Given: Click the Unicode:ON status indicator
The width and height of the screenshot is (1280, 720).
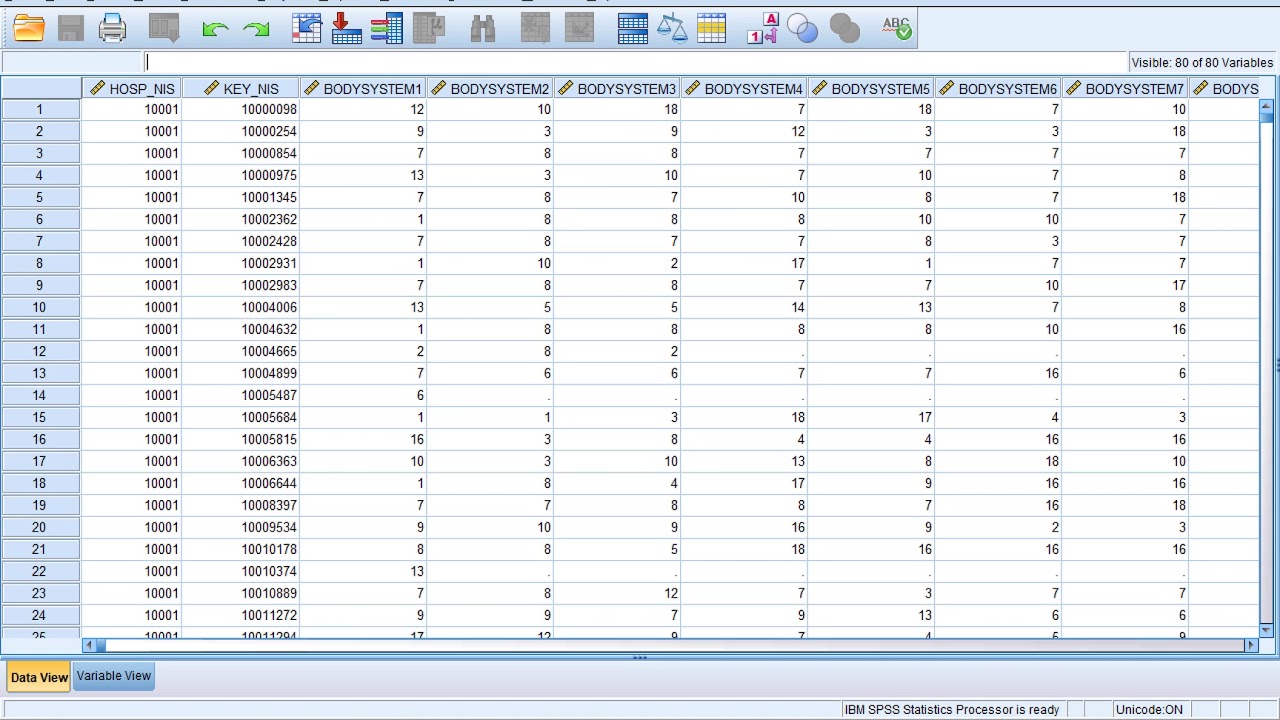Looking at the screenshot, I should (1149, 710).
